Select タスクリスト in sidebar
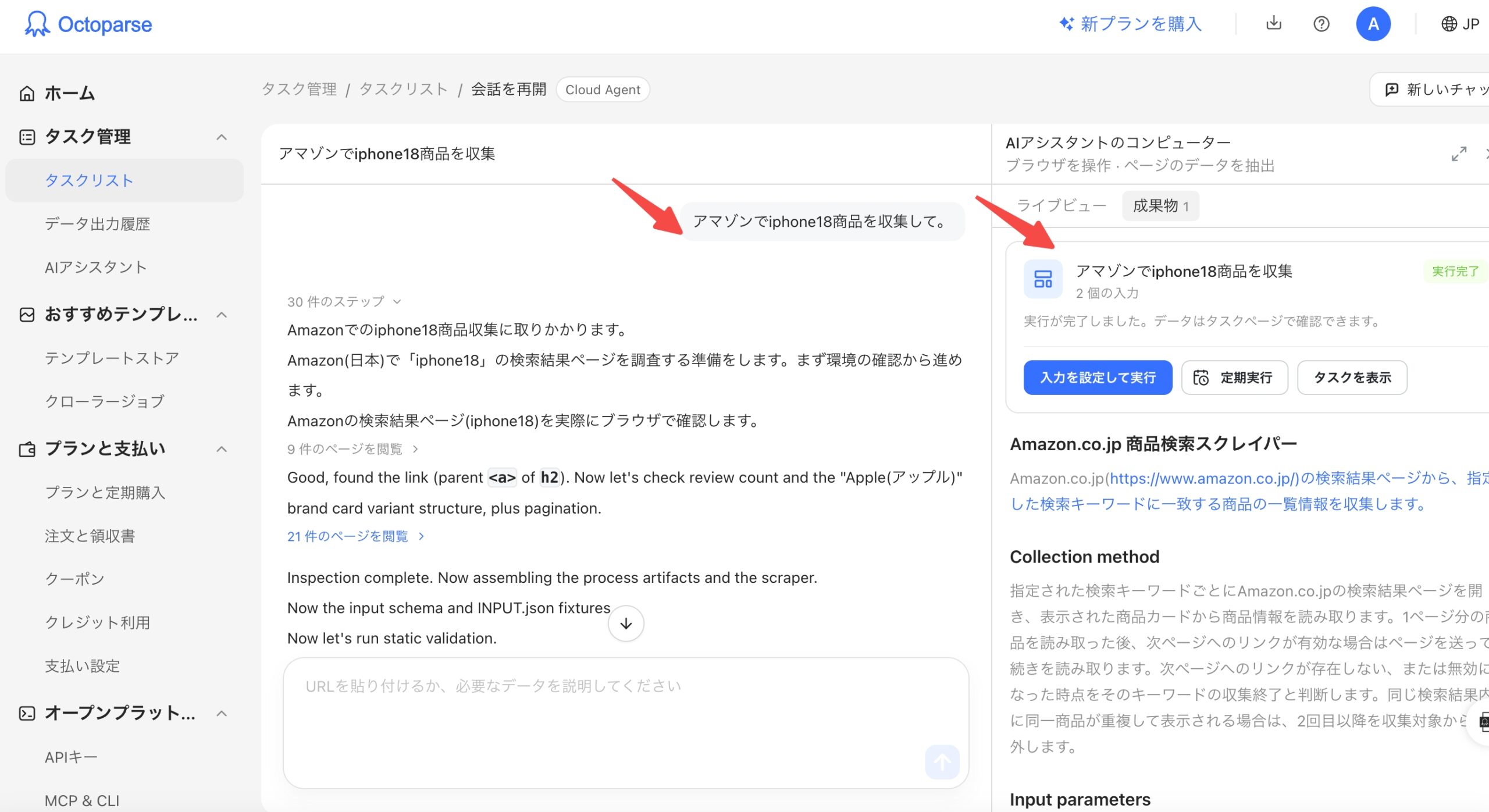Screen dimensions: 1489x812 click(124, 180)
